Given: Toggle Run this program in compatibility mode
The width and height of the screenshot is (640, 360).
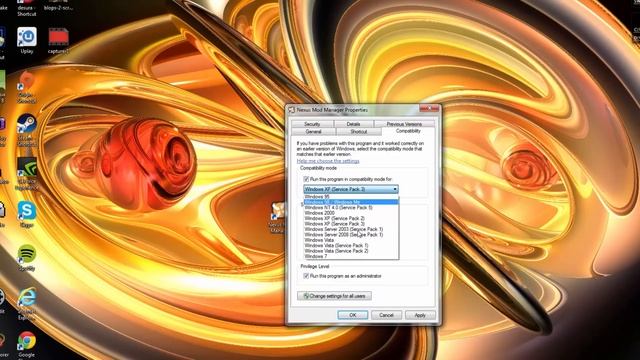Looking at the screenshot, I should tap(306, 179).
